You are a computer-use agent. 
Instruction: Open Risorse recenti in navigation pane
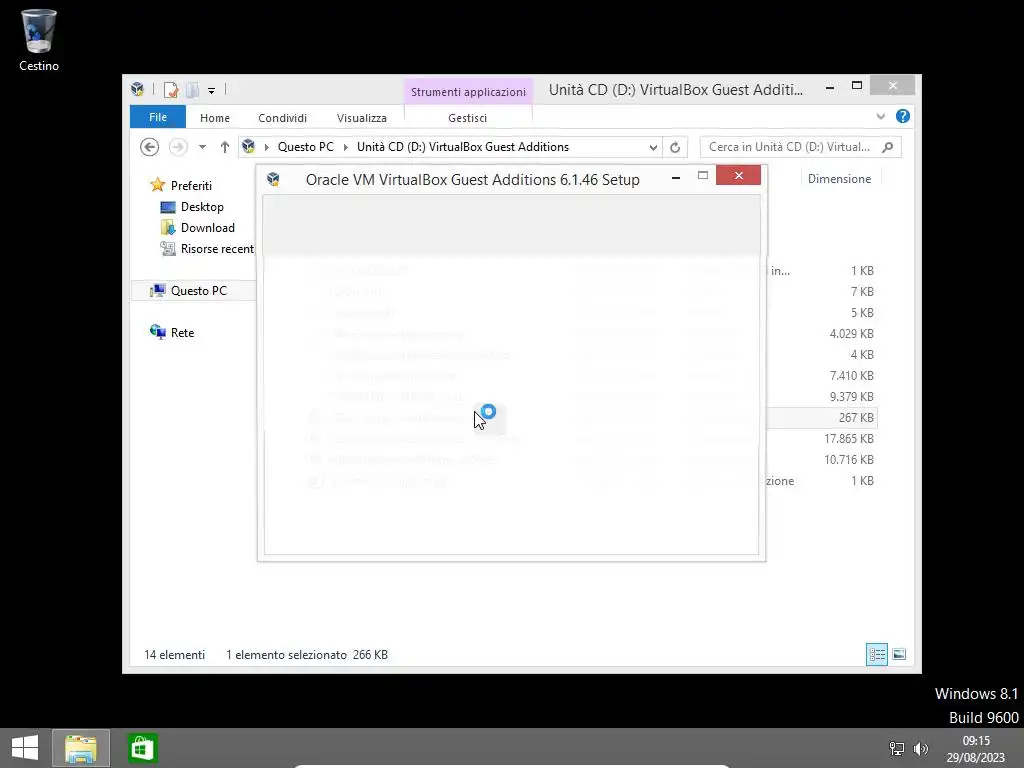coord(207,249)
